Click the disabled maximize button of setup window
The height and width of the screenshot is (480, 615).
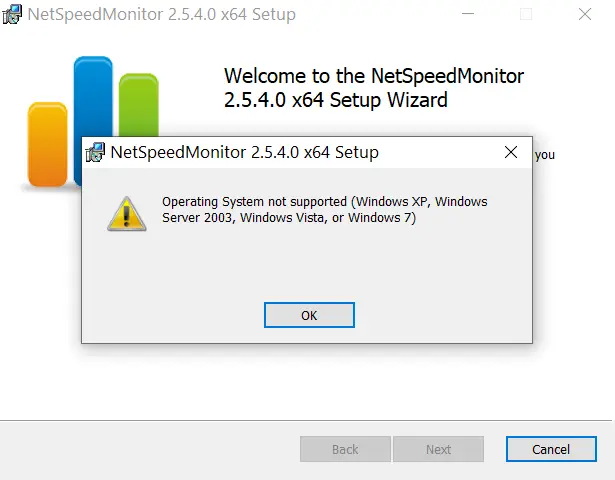526,14
